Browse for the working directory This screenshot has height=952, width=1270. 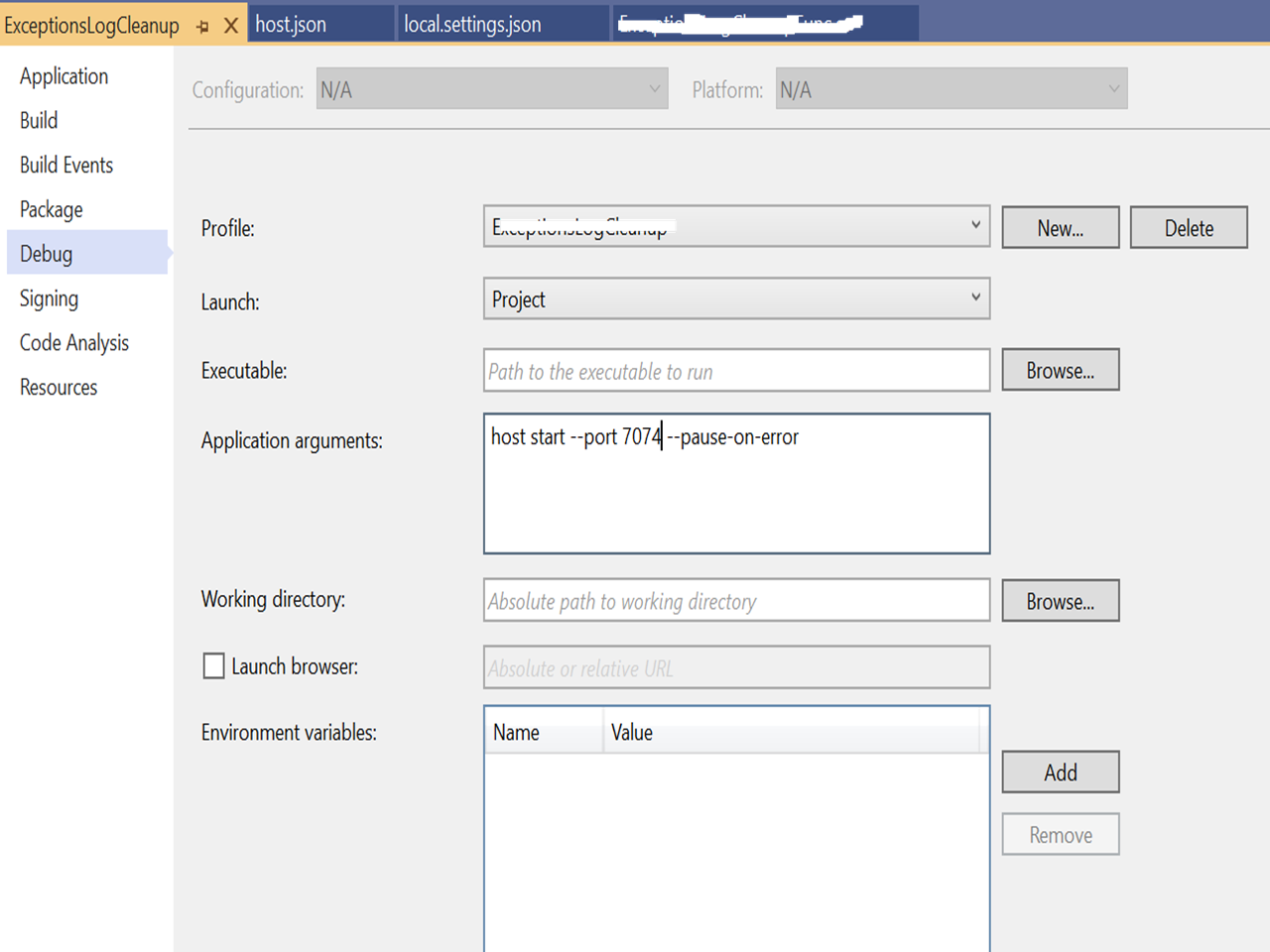[x=1060, y=601]
